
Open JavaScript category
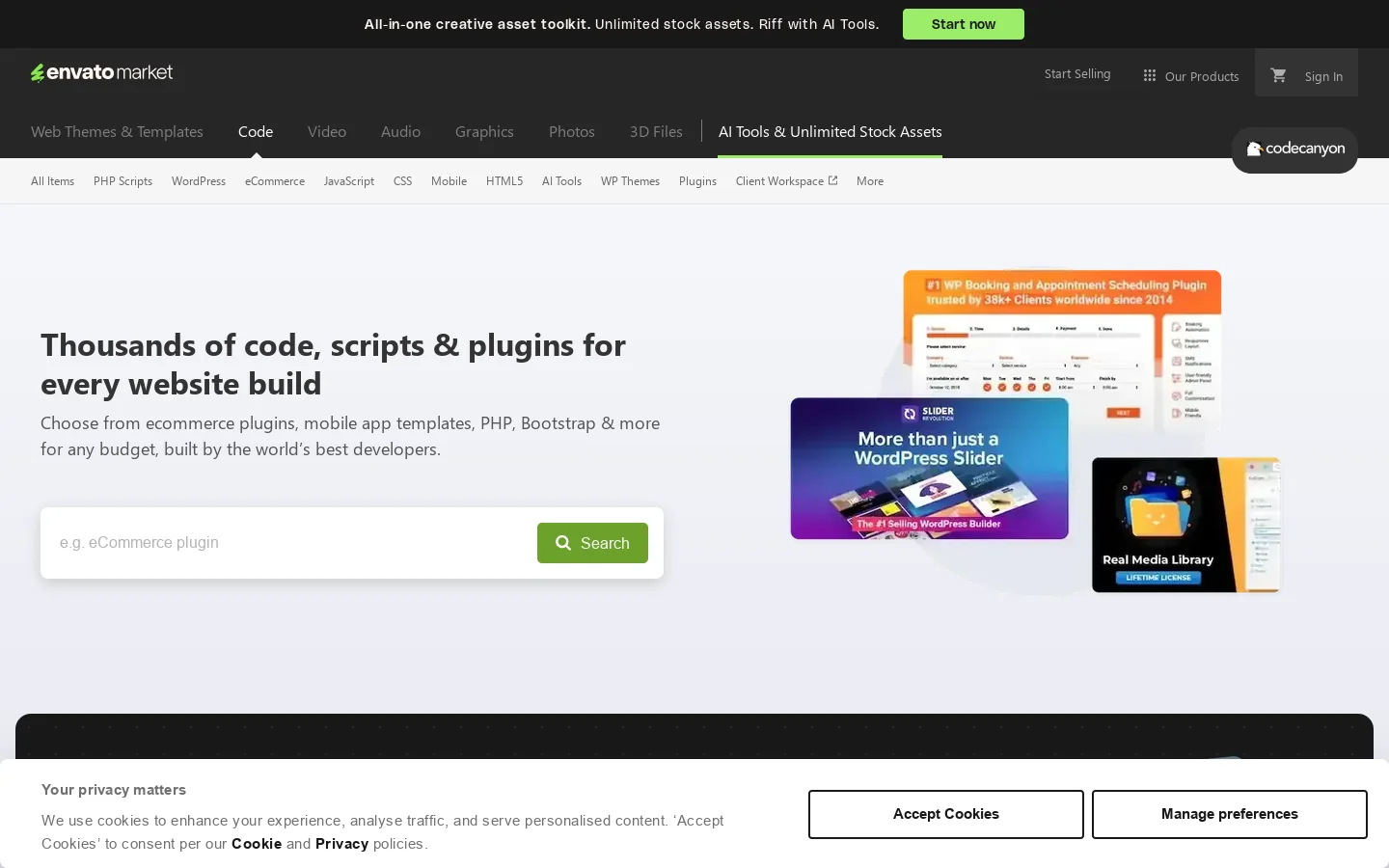click(349, 181)
